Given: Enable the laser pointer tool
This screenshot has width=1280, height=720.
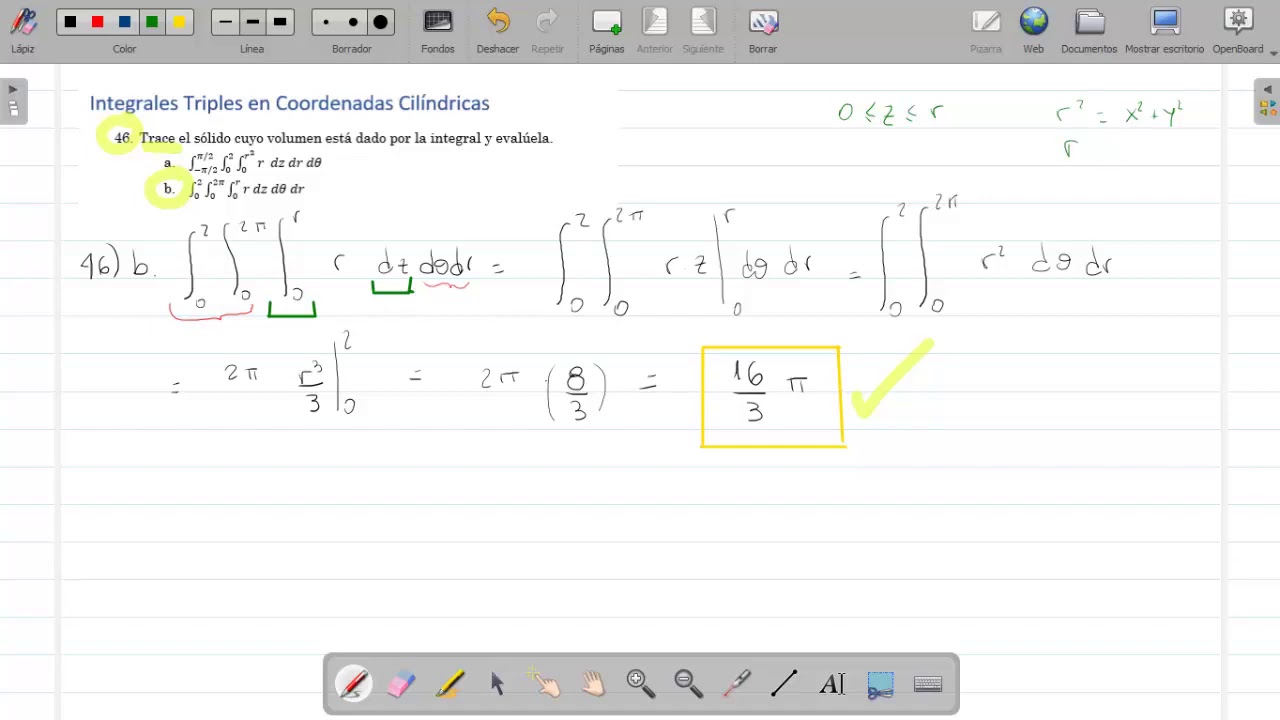Looking at the screenshot, I should [x=736, y=684].
